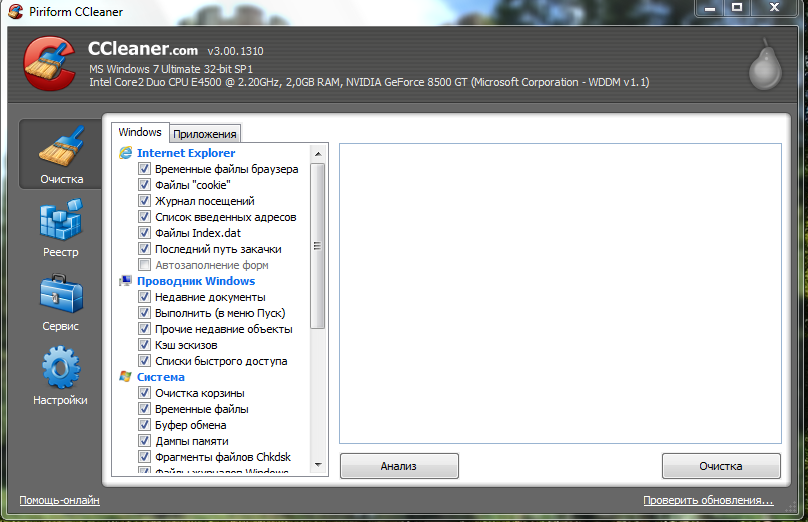Click the v3.00.1310 version text

tap(235, 51)
